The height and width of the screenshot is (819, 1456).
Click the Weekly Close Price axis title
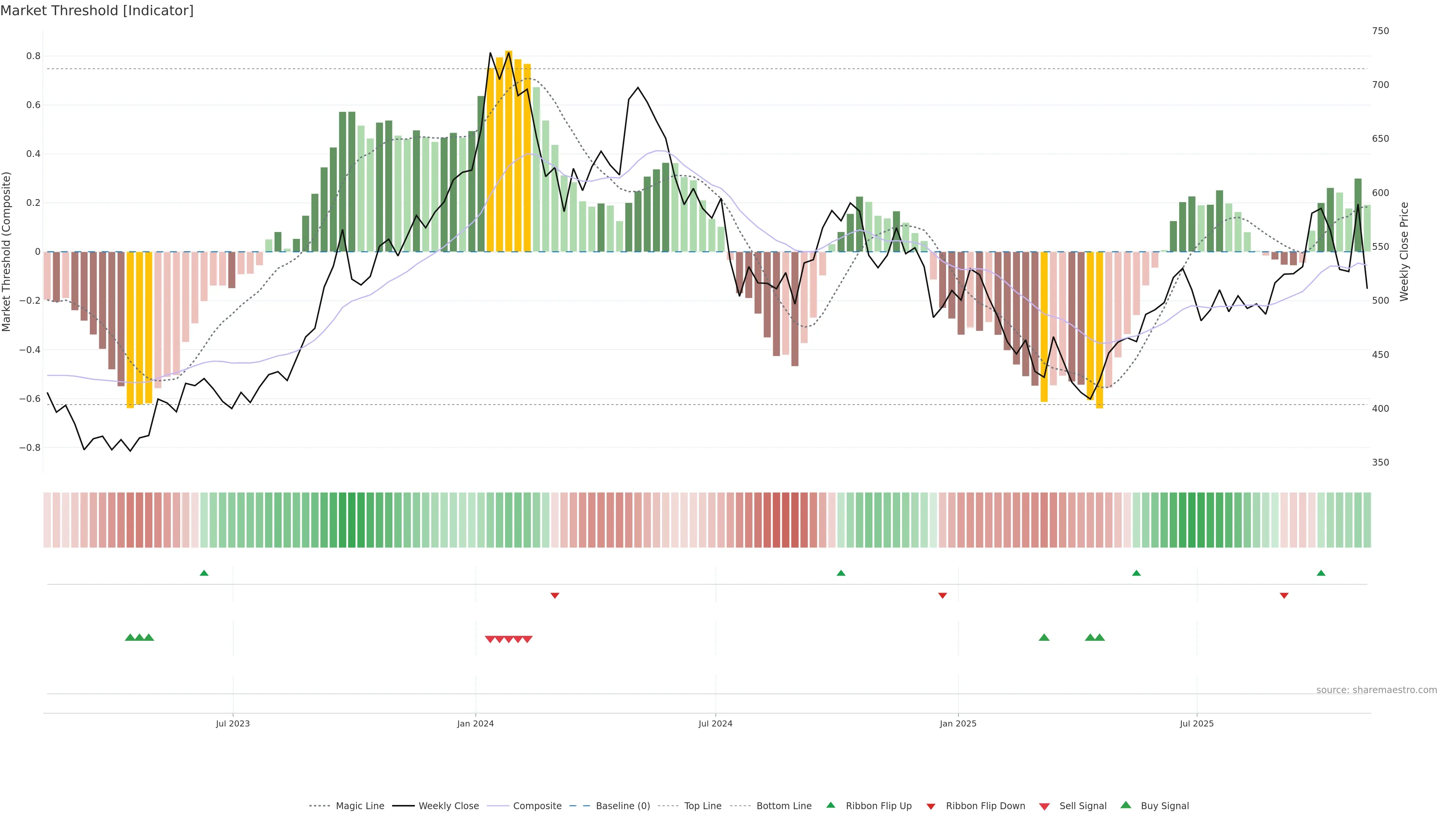tap(1404, 251)
